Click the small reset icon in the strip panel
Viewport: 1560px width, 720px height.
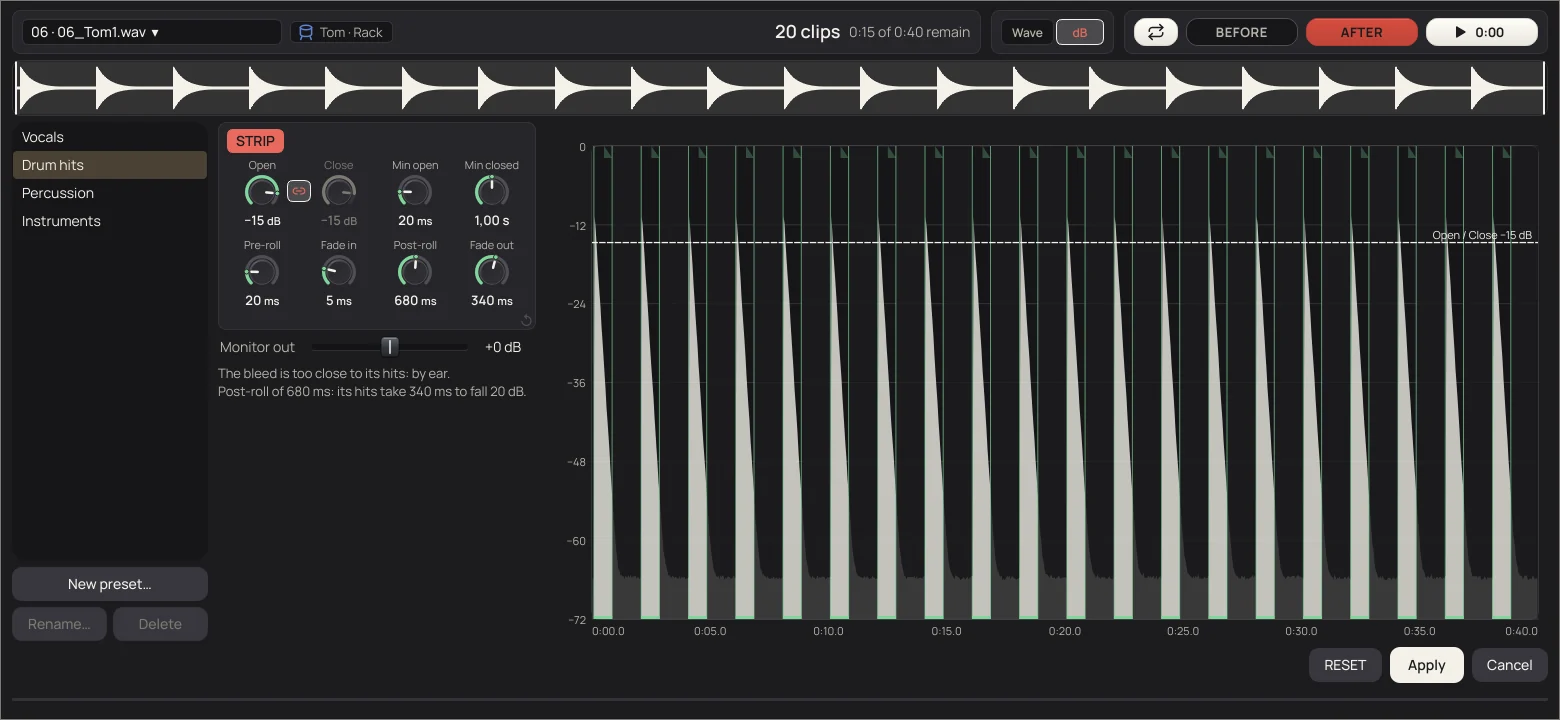526,320
